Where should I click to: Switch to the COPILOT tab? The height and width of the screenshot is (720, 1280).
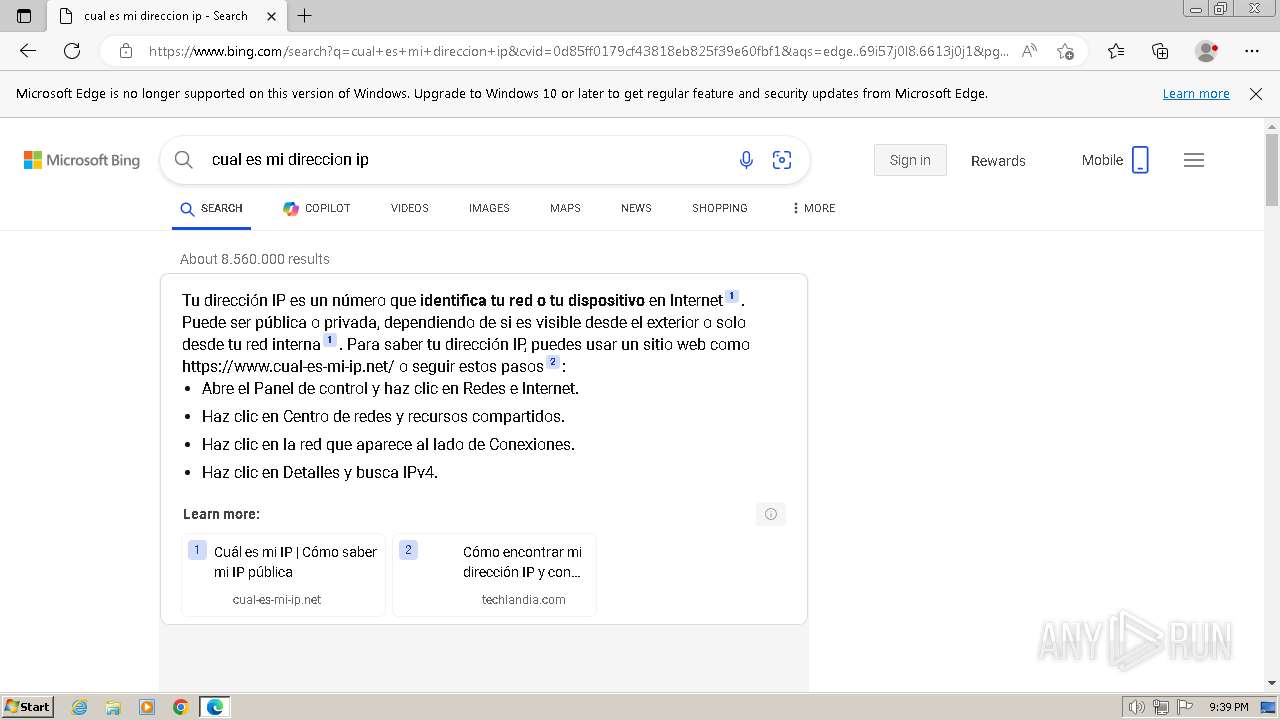click(317, 208)
